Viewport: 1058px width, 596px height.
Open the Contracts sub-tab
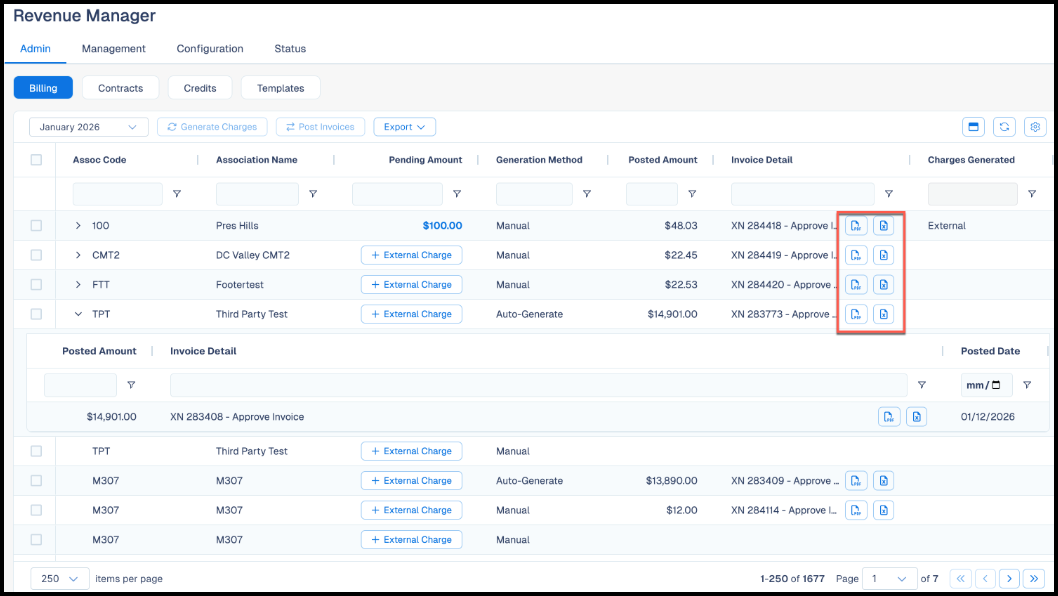120,88
